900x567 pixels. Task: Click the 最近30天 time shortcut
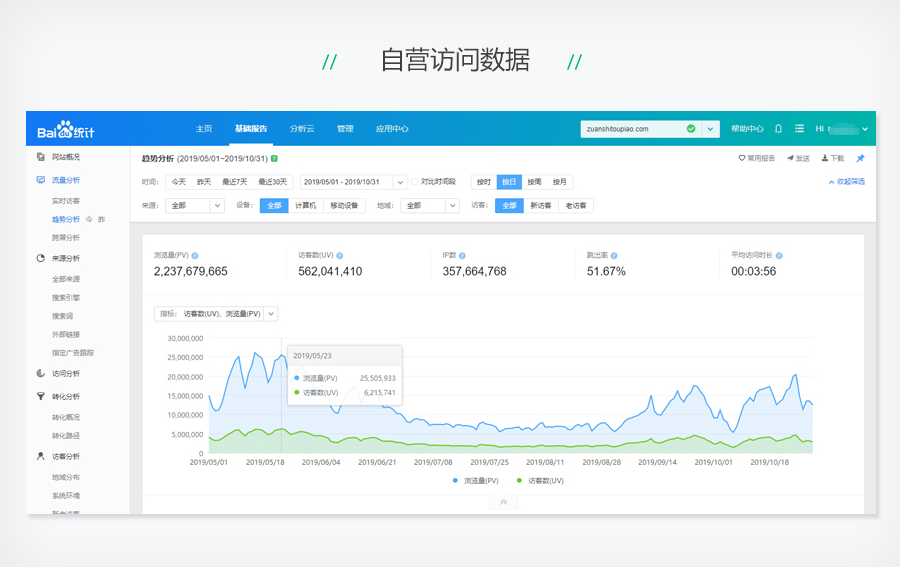[x=272, y=182]
